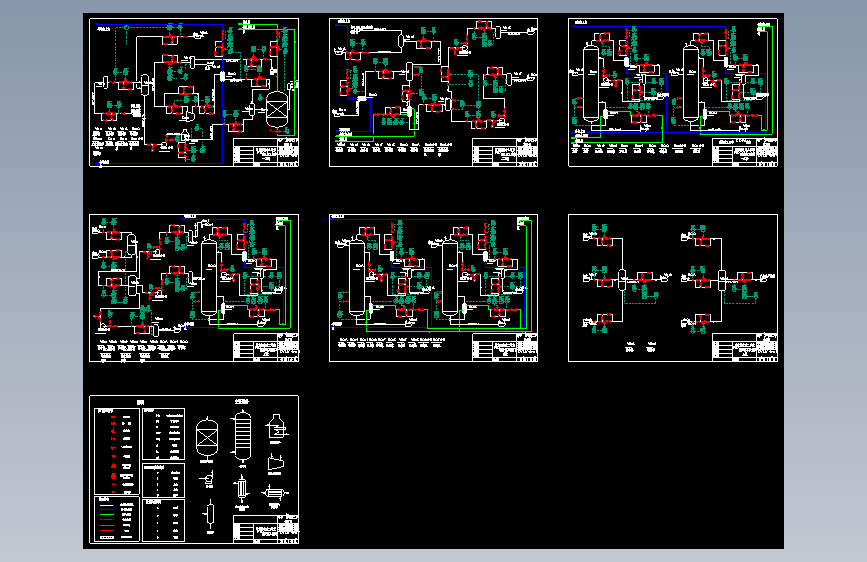Click the tall column on the middle-left sheet
867x562 pixels.
(x=208, y=278)
